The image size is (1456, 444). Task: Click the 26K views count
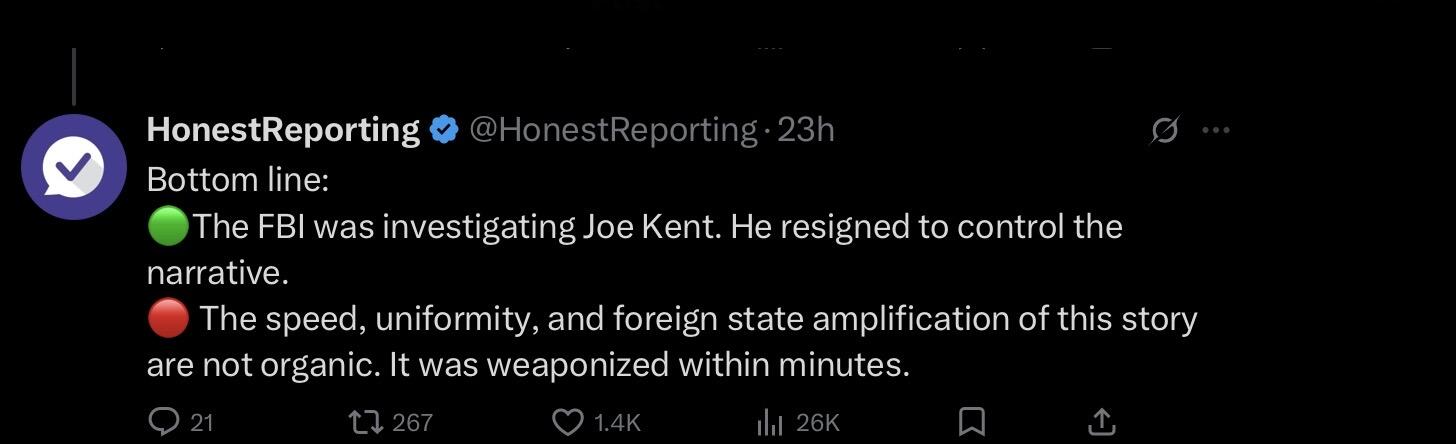coord(818,423)
